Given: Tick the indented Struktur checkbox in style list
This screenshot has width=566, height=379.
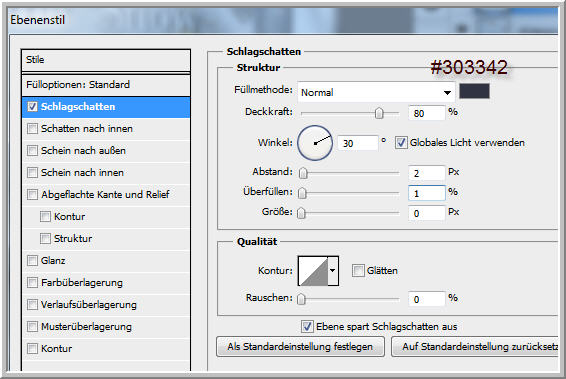Looking at the screenshot, I should pyautogui.click(x=45, y=239).
